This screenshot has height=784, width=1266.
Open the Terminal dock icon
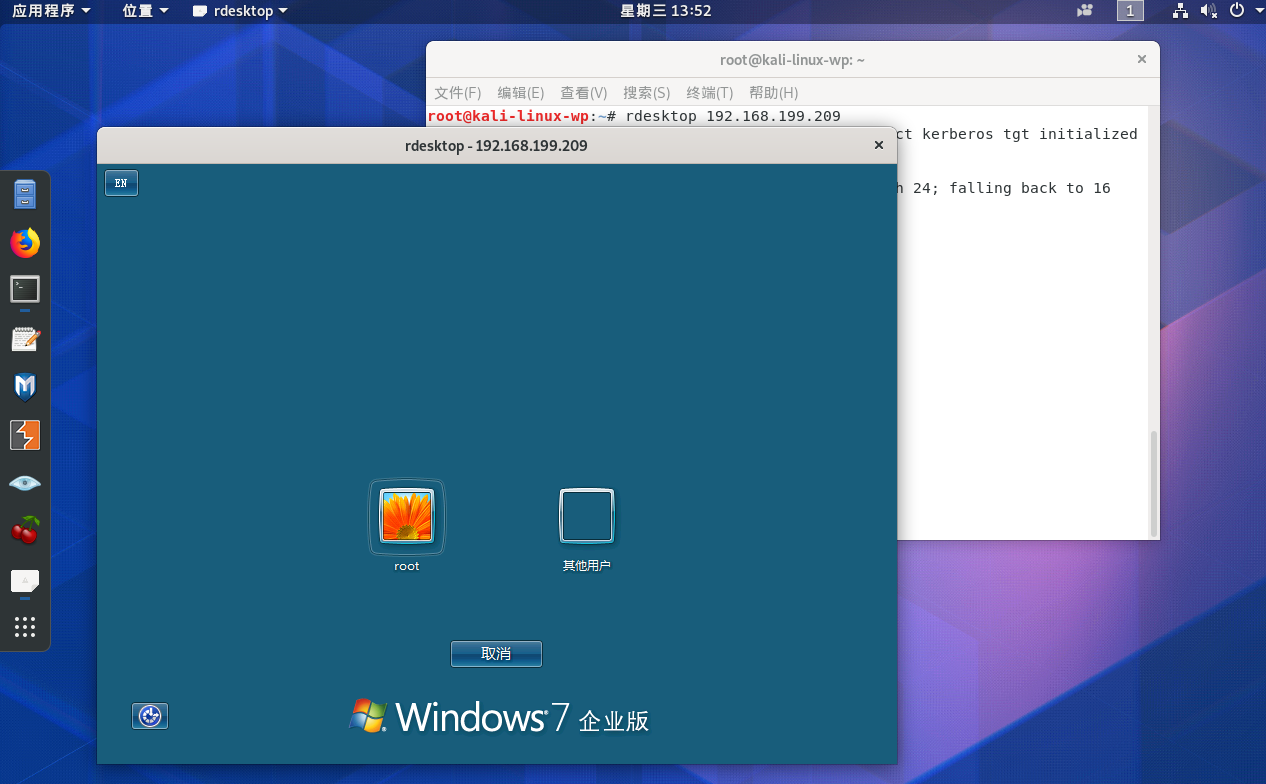pos(25,290)
